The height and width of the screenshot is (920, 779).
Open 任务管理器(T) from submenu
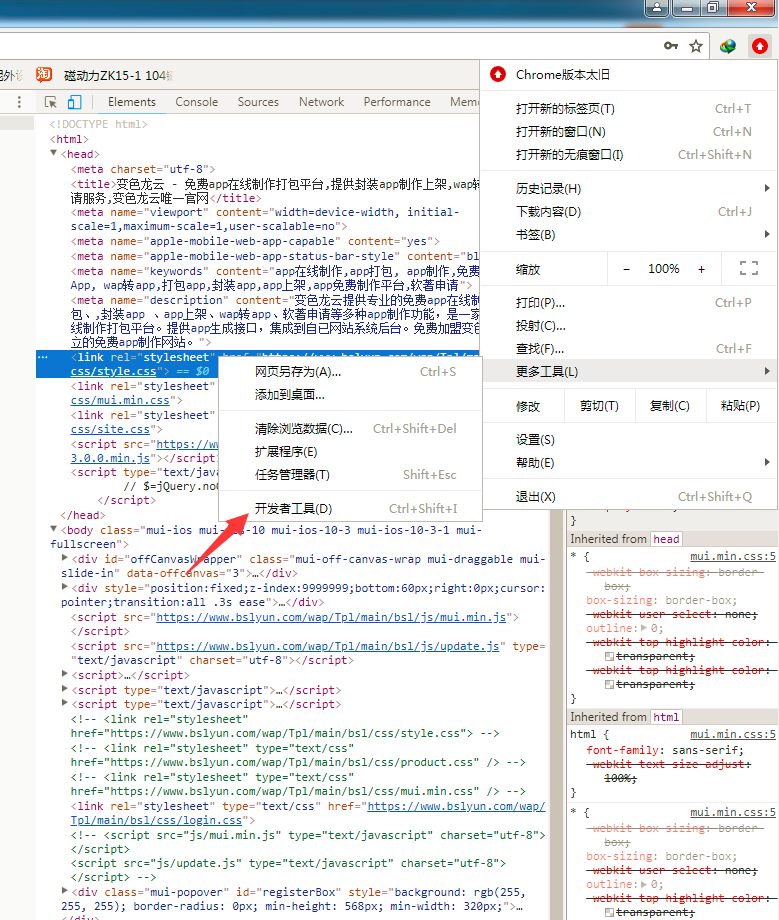pos(350,474)
